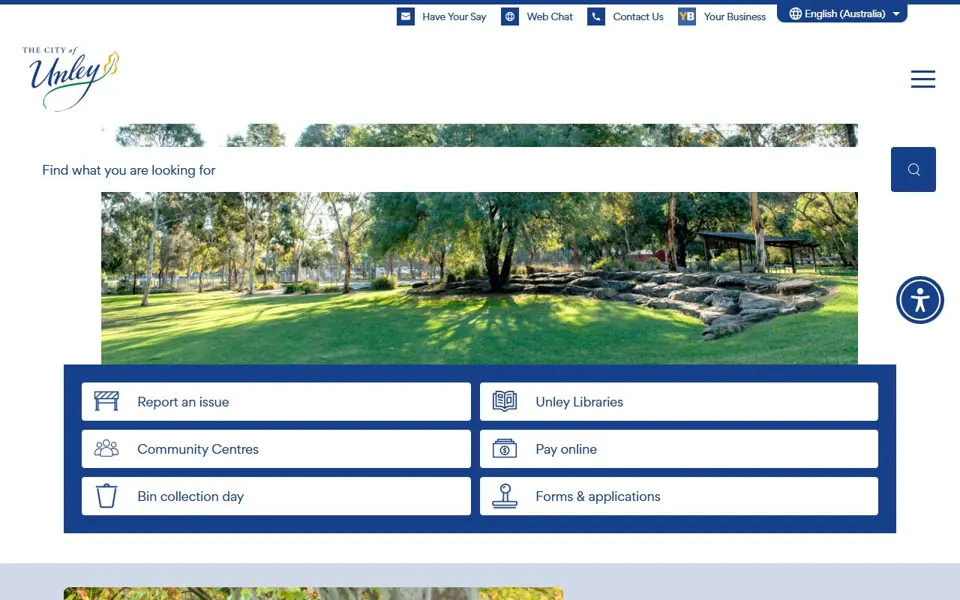Click the Contact Us phone icon
Image resolution: width=960 pixels, height=600 pixels.
click(x=596, y=17)
